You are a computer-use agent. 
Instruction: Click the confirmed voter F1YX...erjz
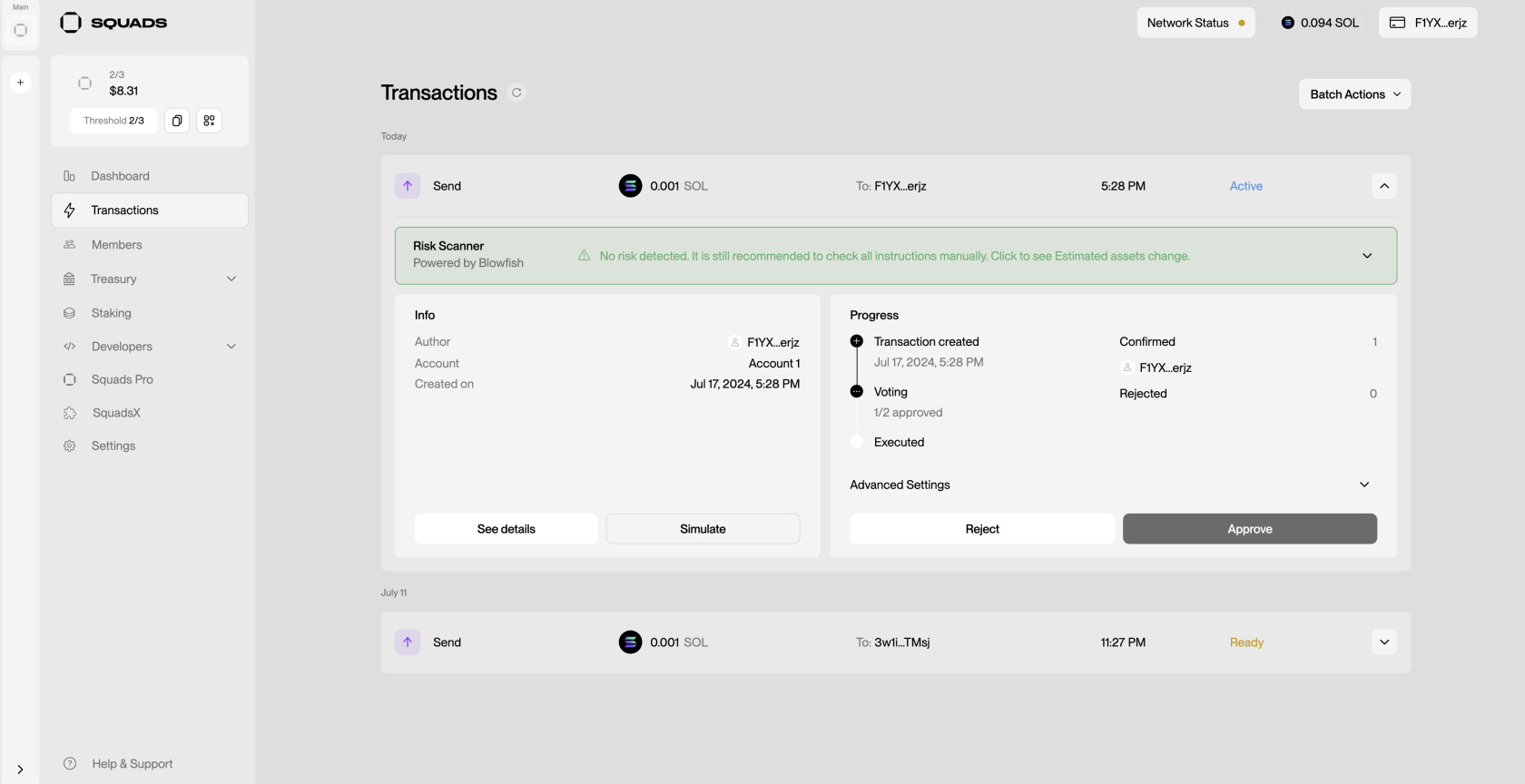[x=1157, y=367]
